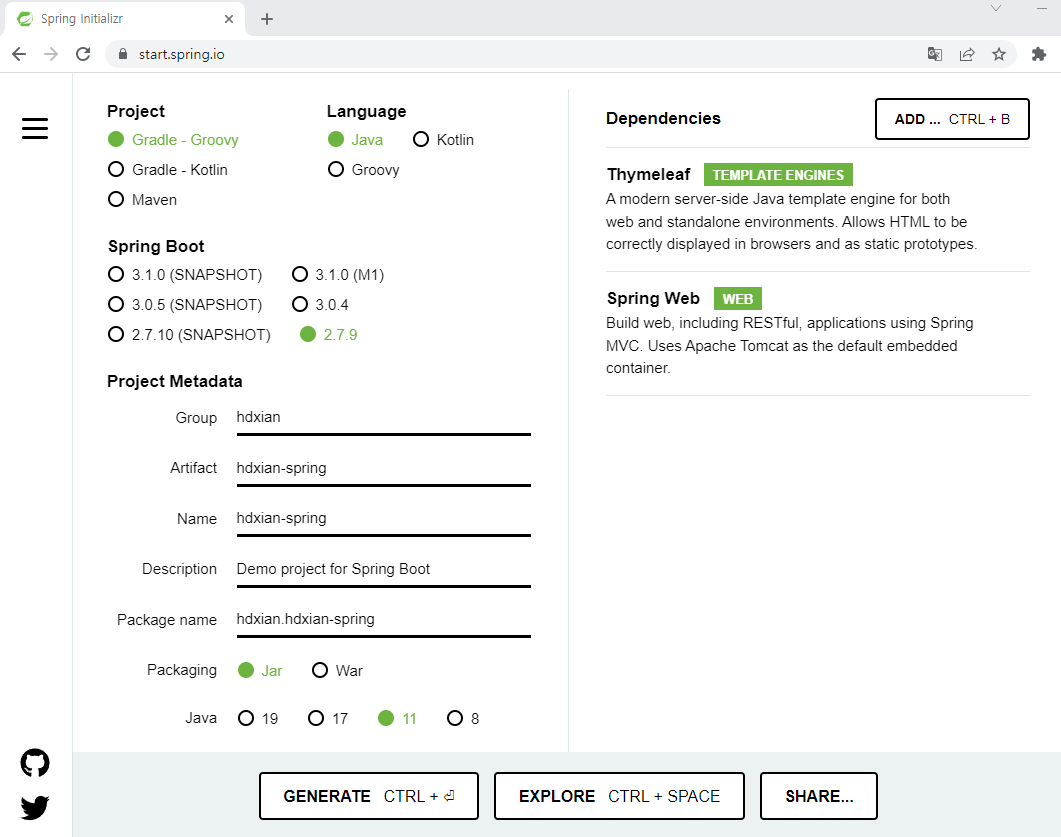Open the Twitter bird icon link
Viewport: 1061px width, 837px height.
tap(35, 807)
